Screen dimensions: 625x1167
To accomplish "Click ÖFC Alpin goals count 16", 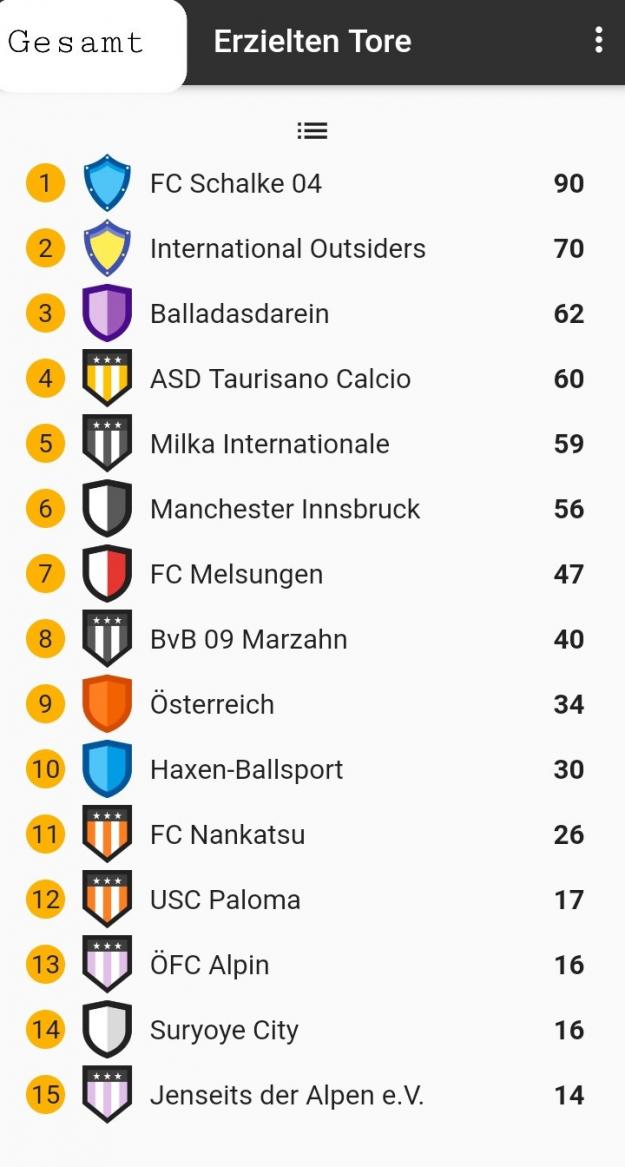I will point(568,965).
